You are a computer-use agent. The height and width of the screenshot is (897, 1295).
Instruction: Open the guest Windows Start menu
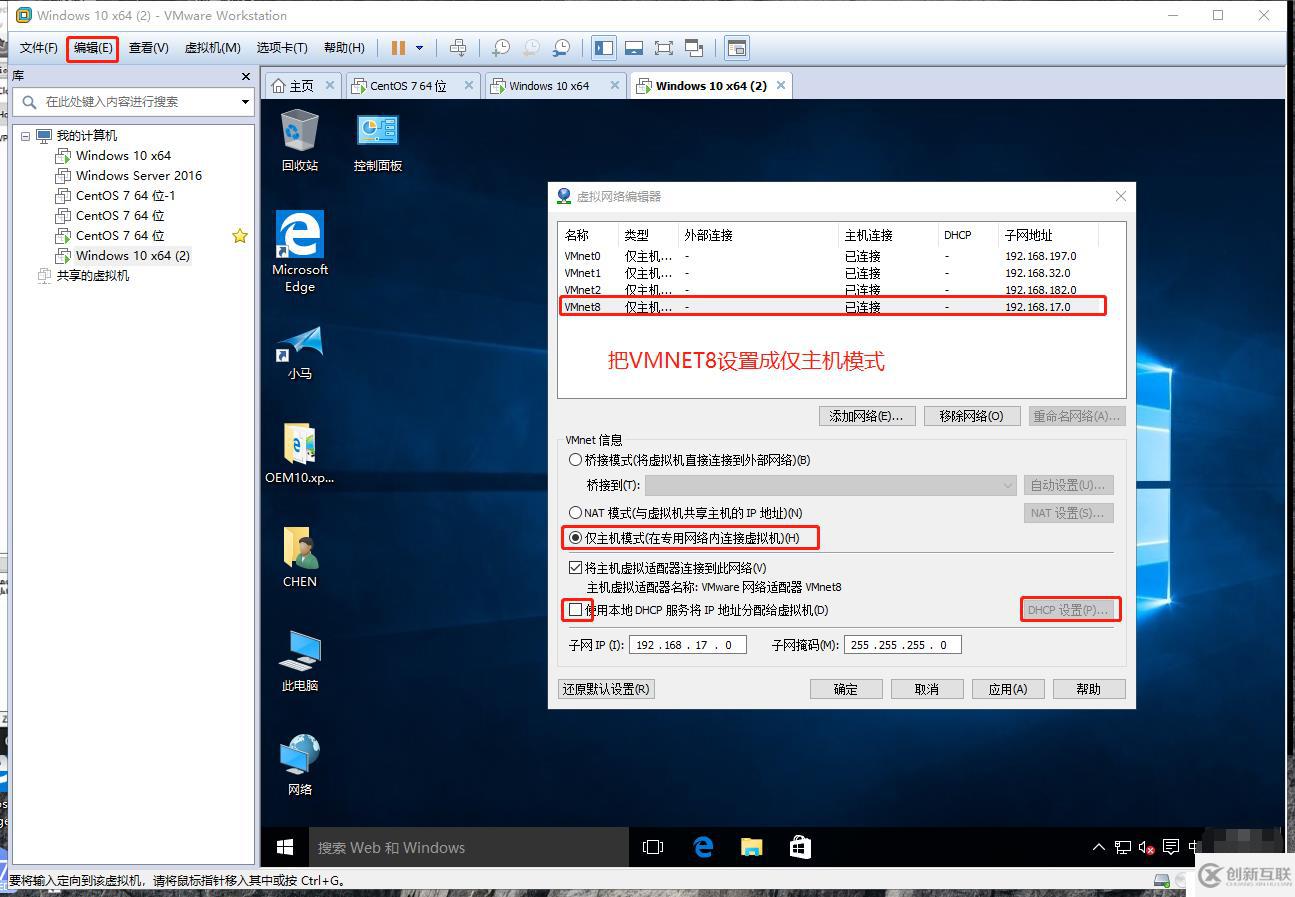pos(285,847)
